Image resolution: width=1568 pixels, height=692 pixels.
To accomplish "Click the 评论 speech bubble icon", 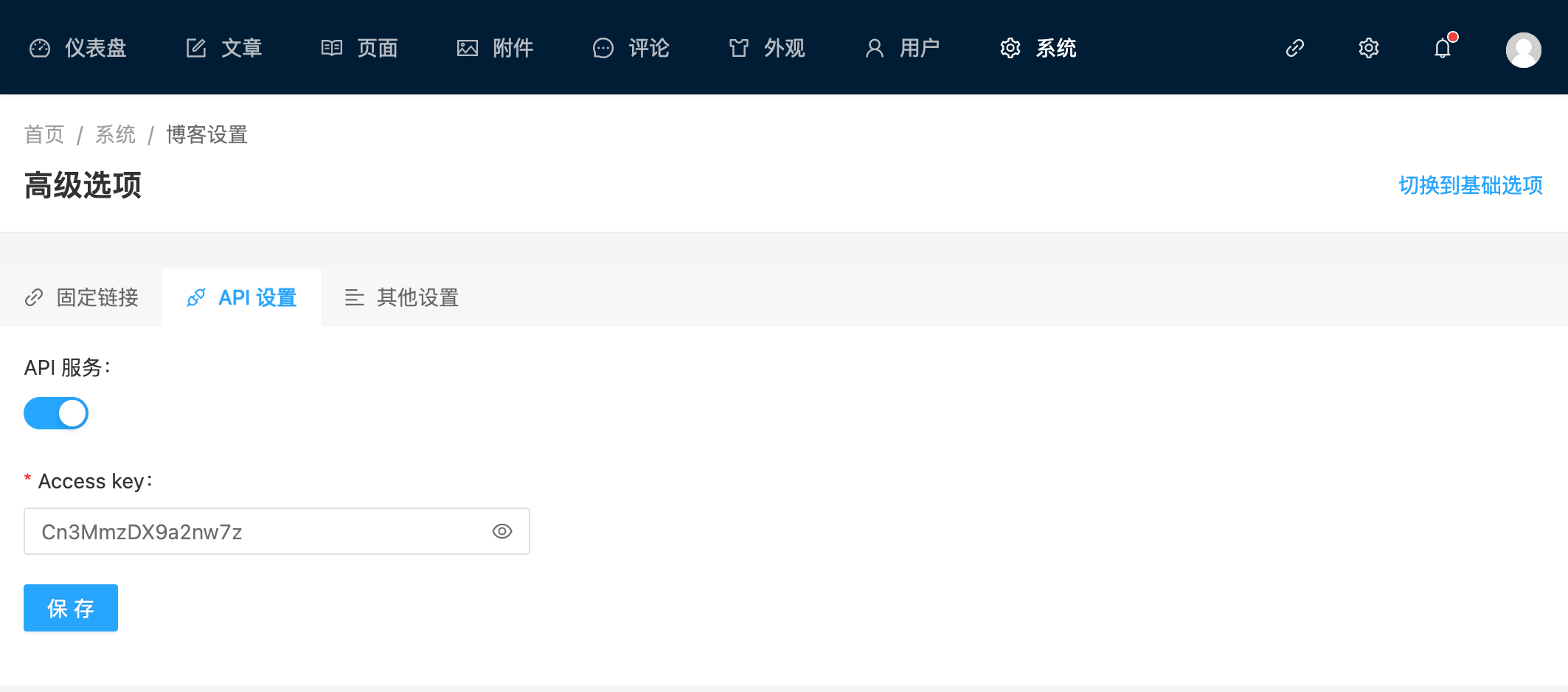I will [x=603, y=48].
